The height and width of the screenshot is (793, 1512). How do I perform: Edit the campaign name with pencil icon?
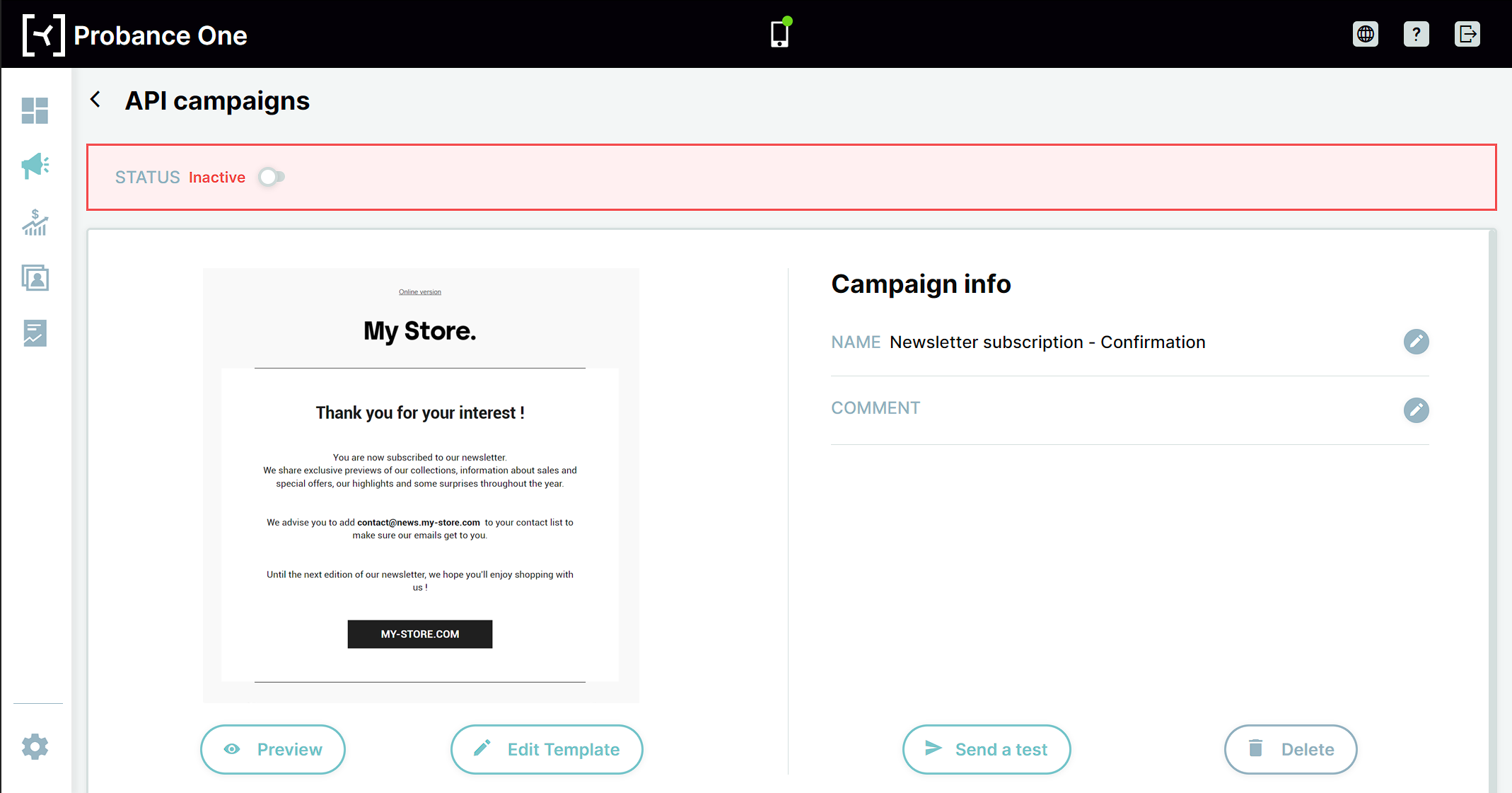tap(1416, 342)
